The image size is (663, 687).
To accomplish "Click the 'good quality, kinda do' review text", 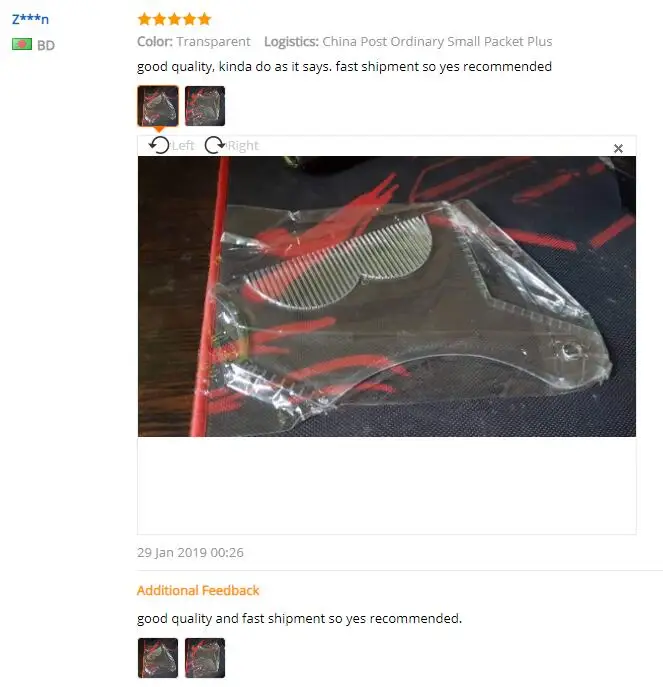I will pyautogui.click(x=344, y=67).
